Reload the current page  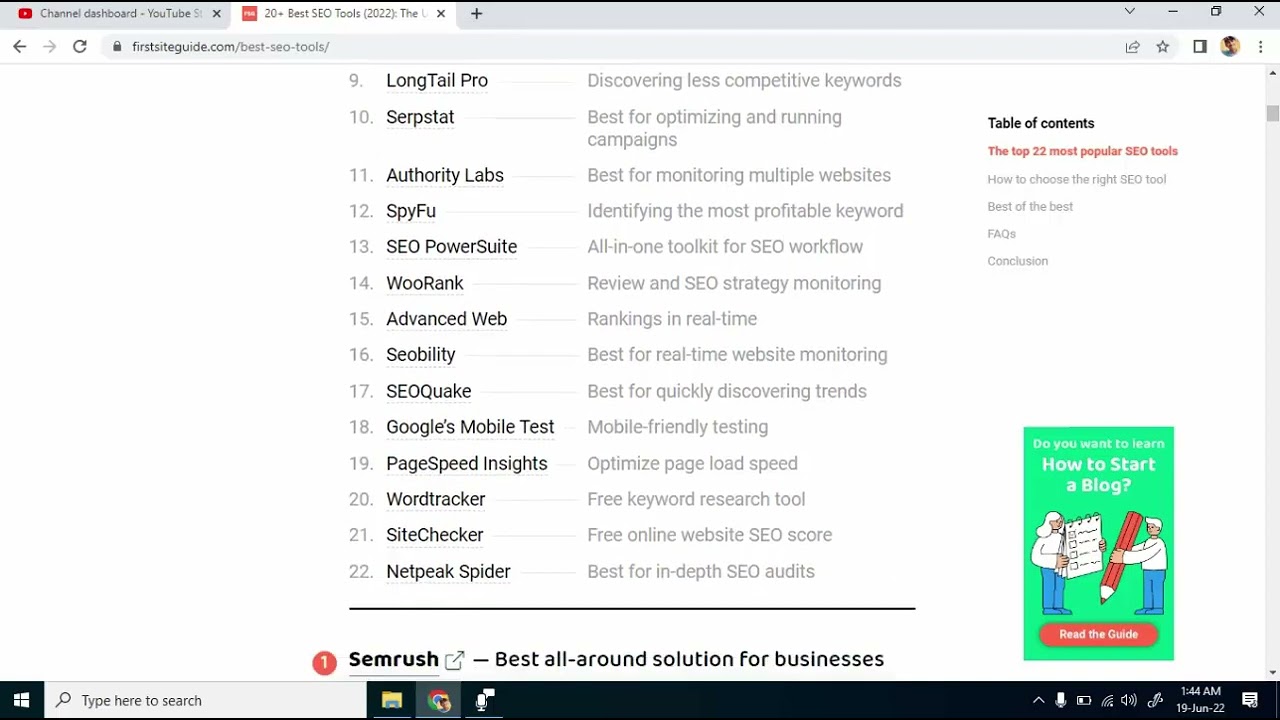click(80, 47)
